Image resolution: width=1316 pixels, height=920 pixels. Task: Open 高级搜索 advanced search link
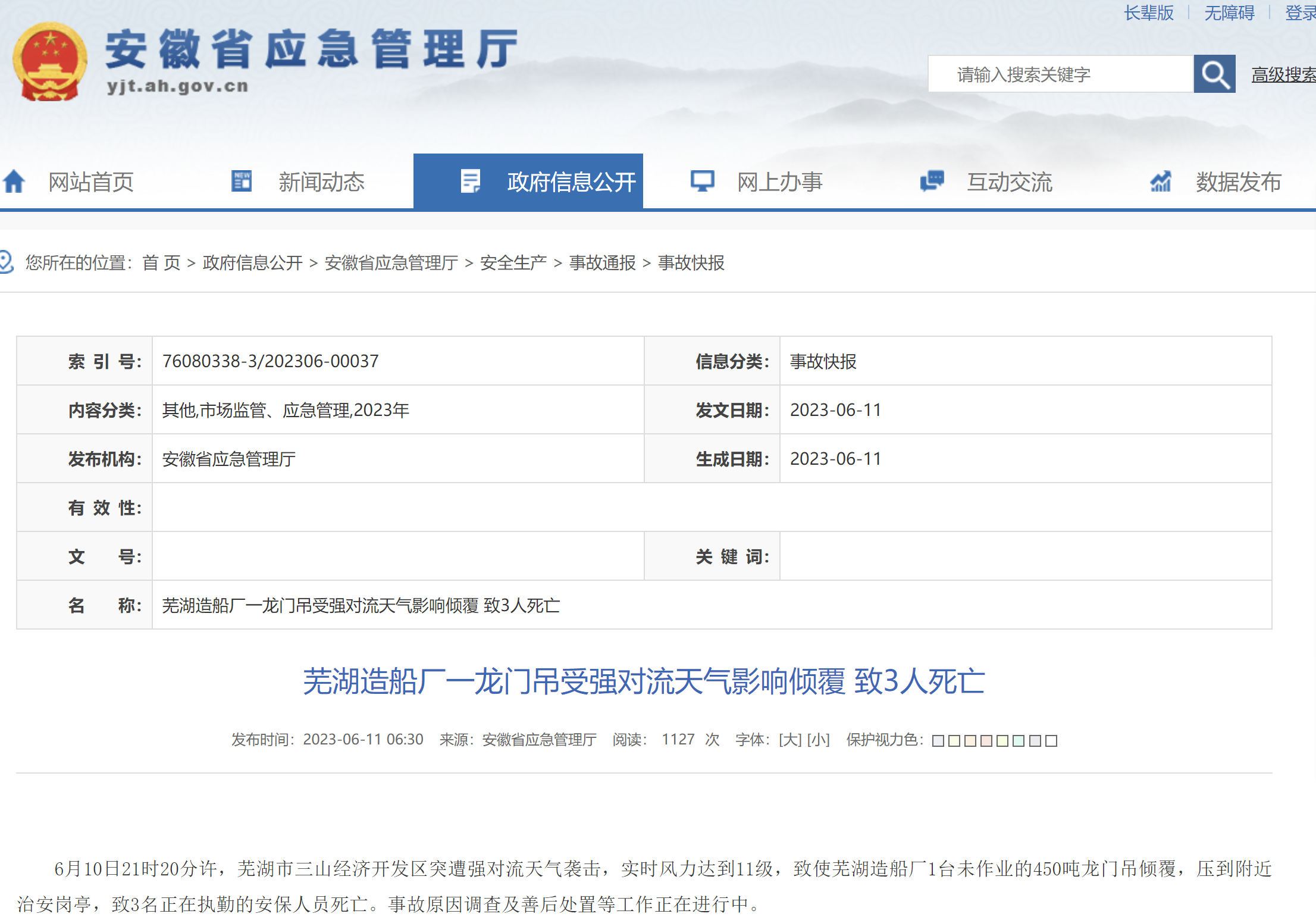[x=1283, y=75]
